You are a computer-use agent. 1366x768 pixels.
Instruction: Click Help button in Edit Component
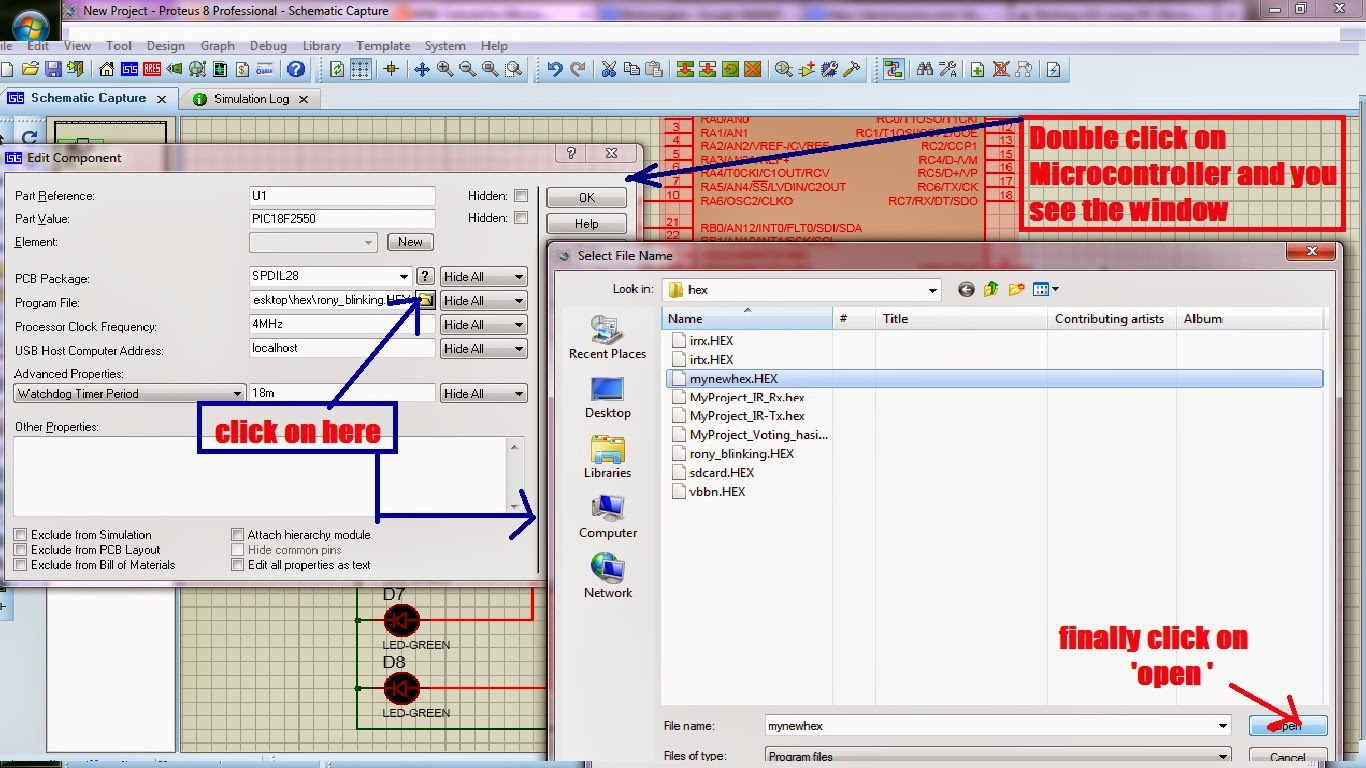click(x=587, y=224)
